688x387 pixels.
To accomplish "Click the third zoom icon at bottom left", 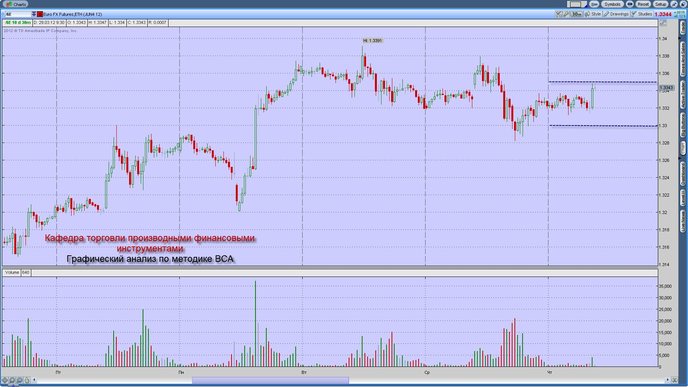I will (x=19, y=380).
